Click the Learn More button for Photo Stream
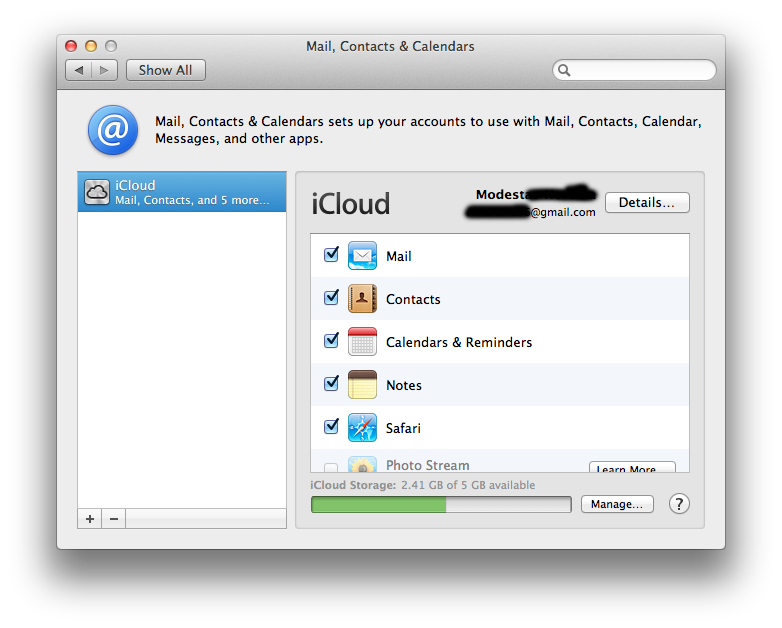 tap(632, 467)
